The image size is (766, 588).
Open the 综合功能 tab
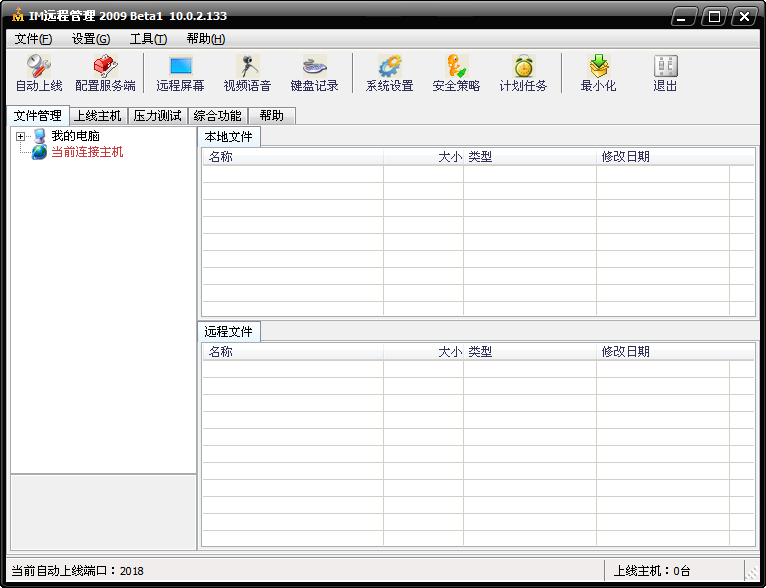(217, 116)
